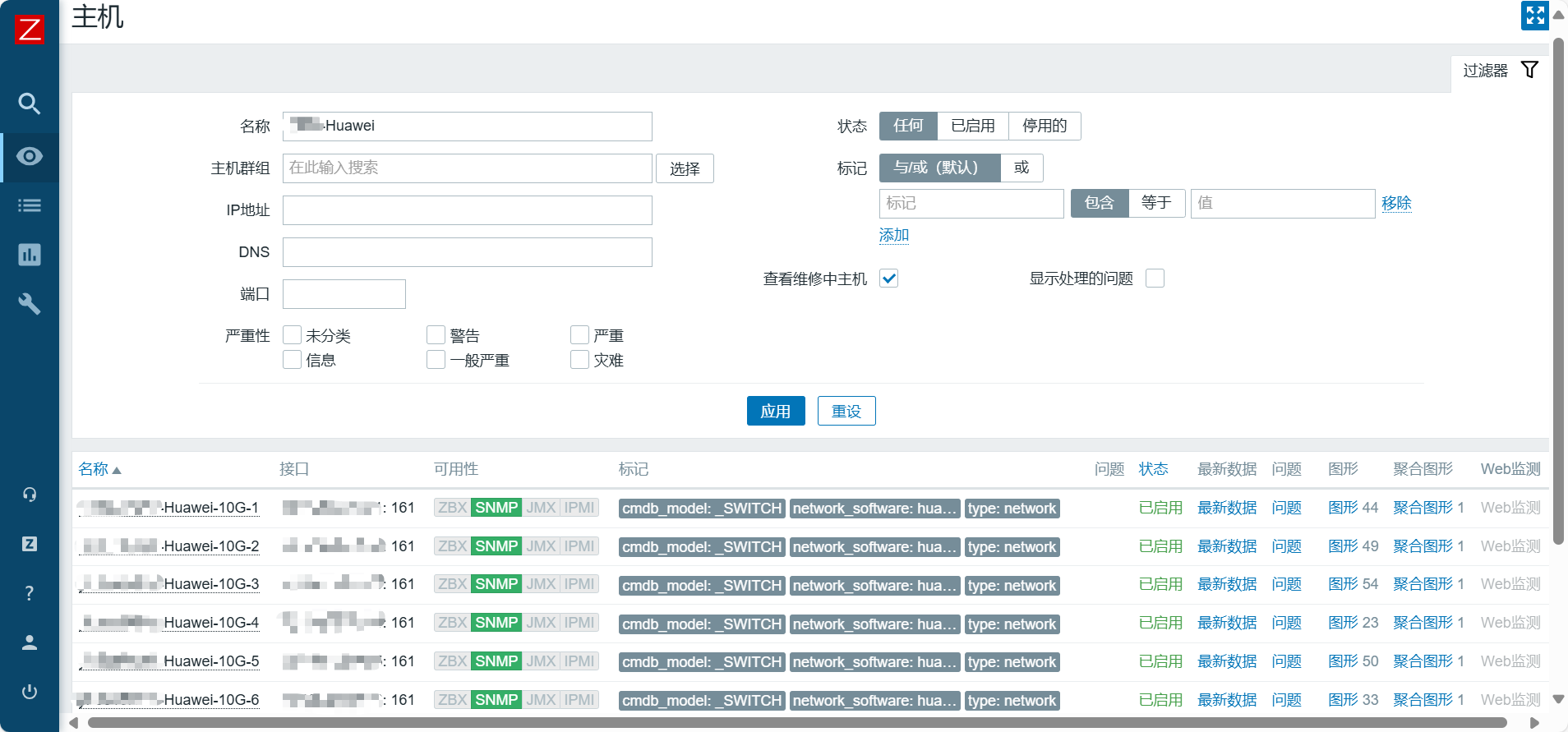
Task: Check severity 信息
Action: tap(292, 359)
